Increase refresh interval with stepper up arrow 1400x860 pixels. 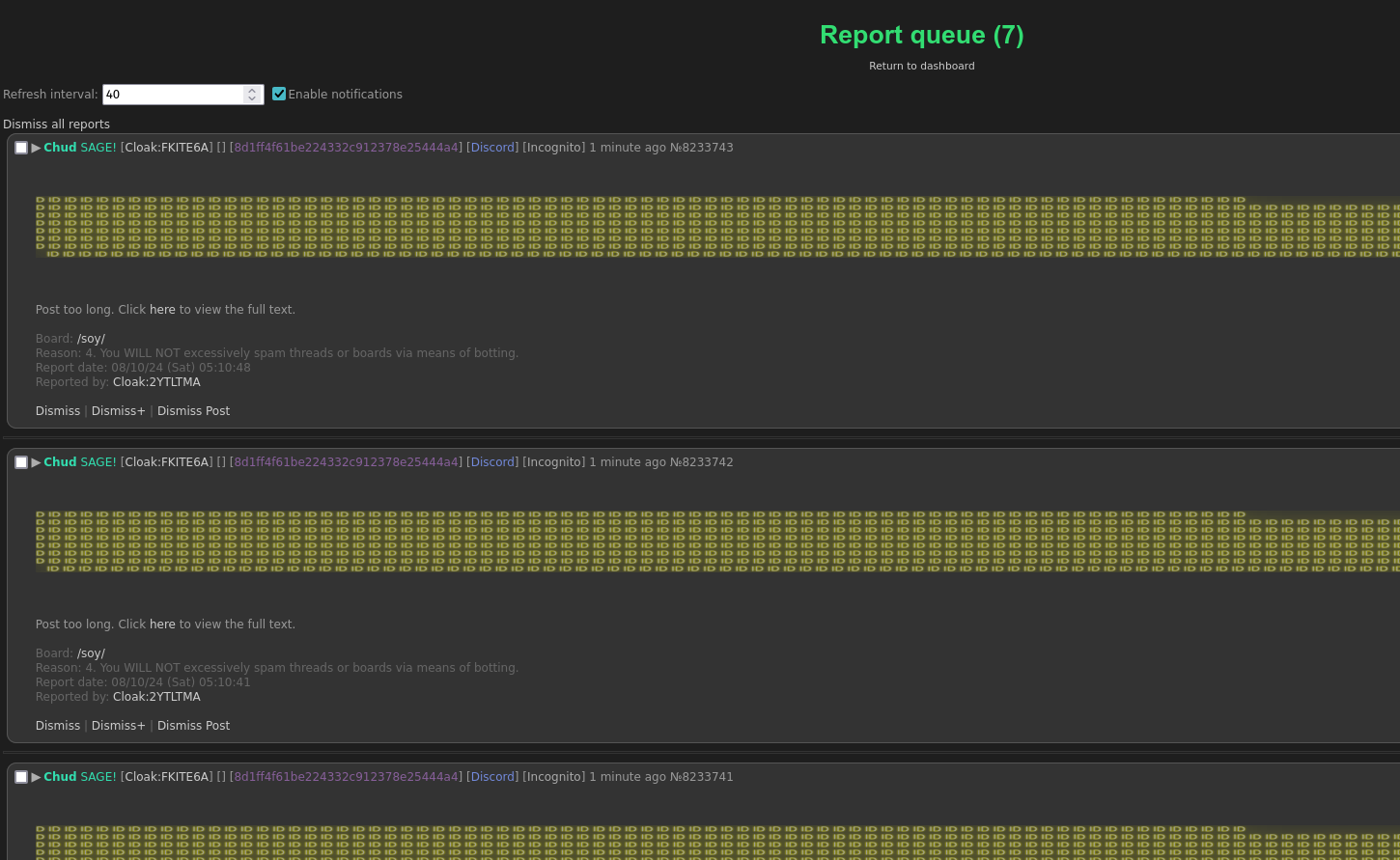pos(253,90)
